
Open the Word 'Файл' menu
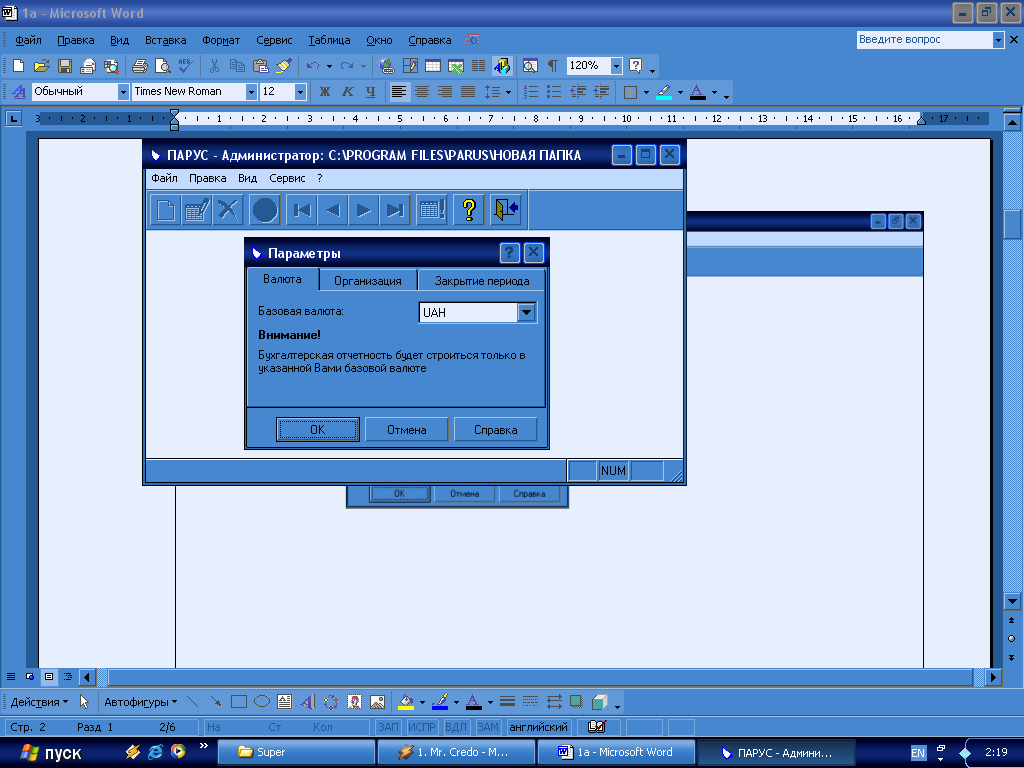pos(28,40)
